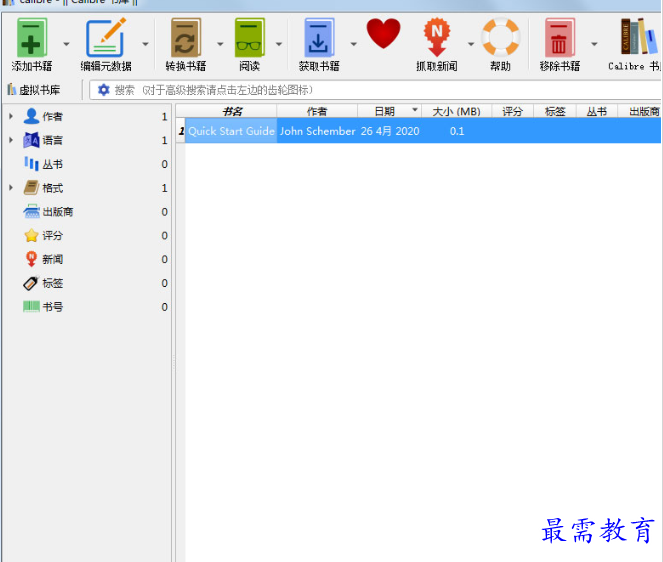Open the 抓取新闻 dropdown arrow
Viewport: 663px width, 562px height.
click(x=471, y=44)
